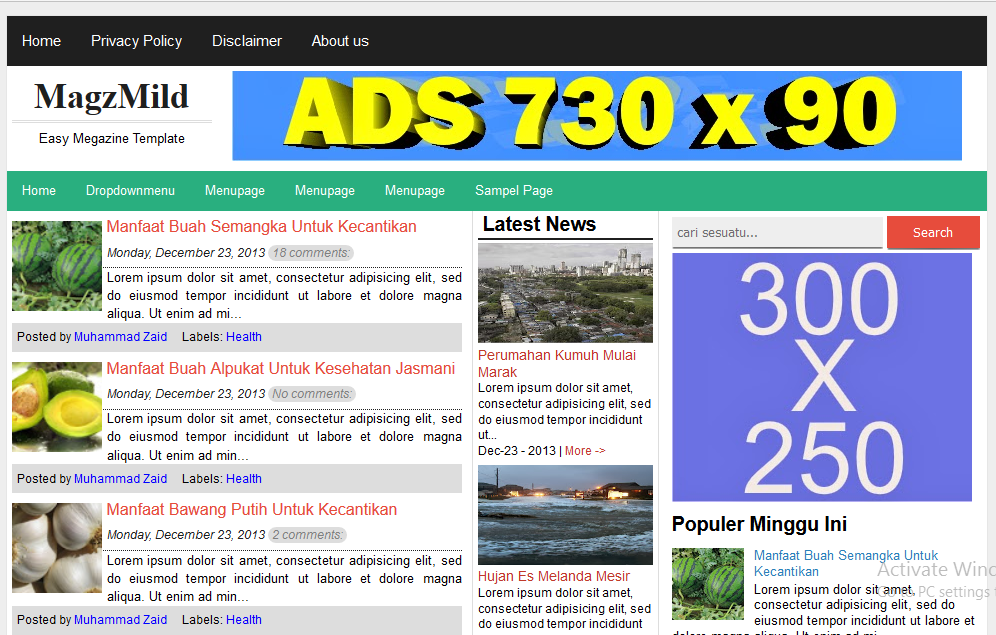Open author Muhammad Zaid of the Alpukat post
Screen dimensions: 996x635
click(x=120, y=479)
